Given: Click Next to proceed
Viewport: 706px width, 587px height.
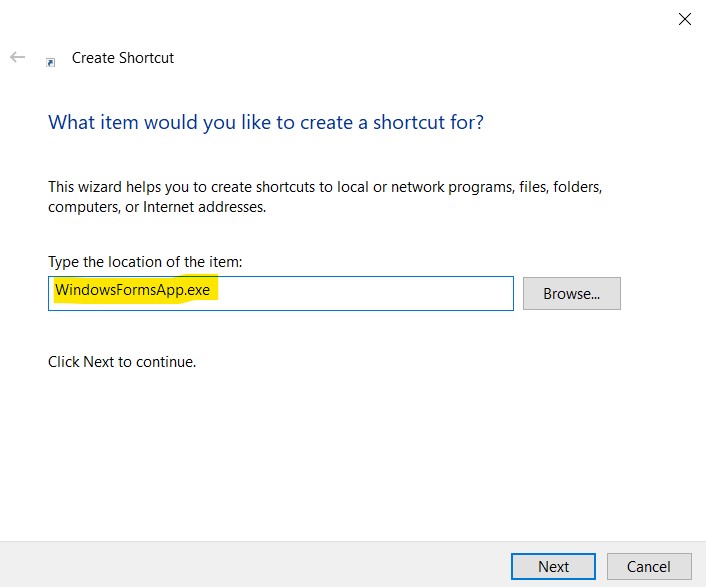Looking at the screenshot, I should (x=553, y=566).
